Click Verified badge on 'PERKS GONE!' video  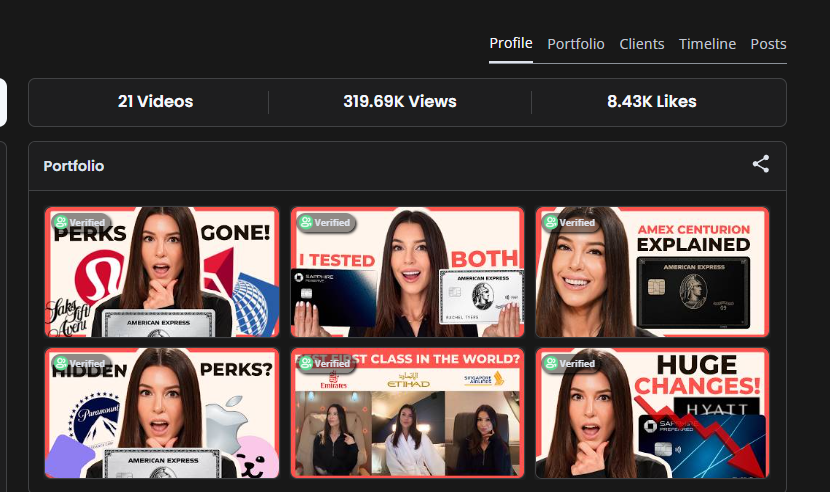point(80,222)
